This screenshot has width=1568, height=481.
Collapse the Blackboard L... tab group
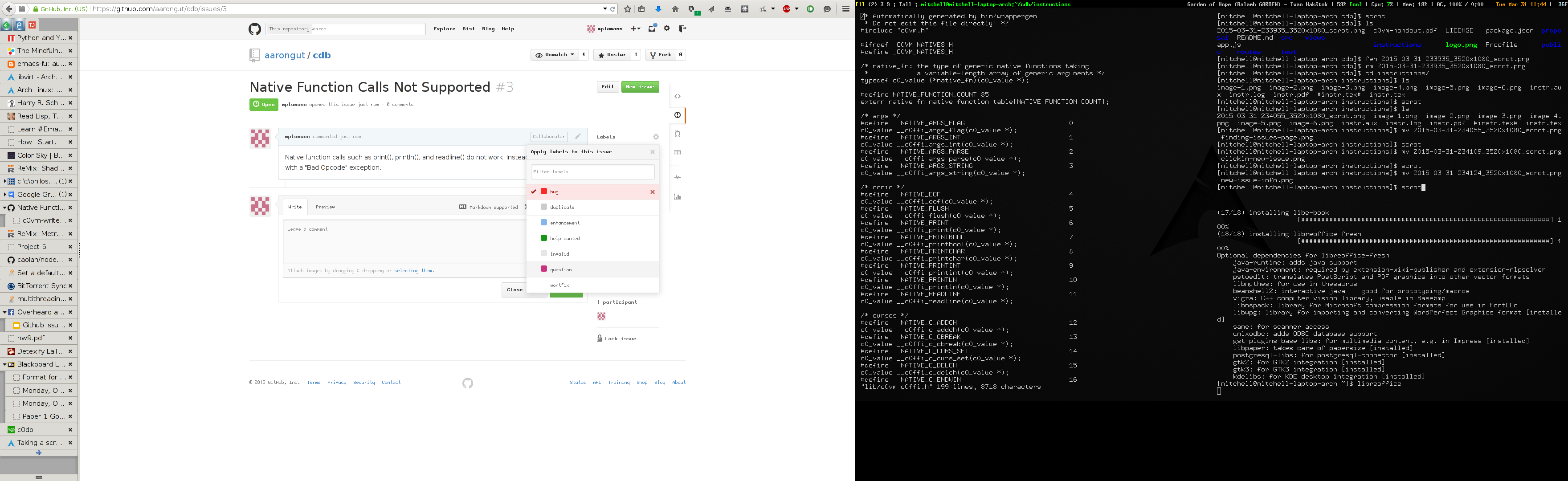pos(5,364)
